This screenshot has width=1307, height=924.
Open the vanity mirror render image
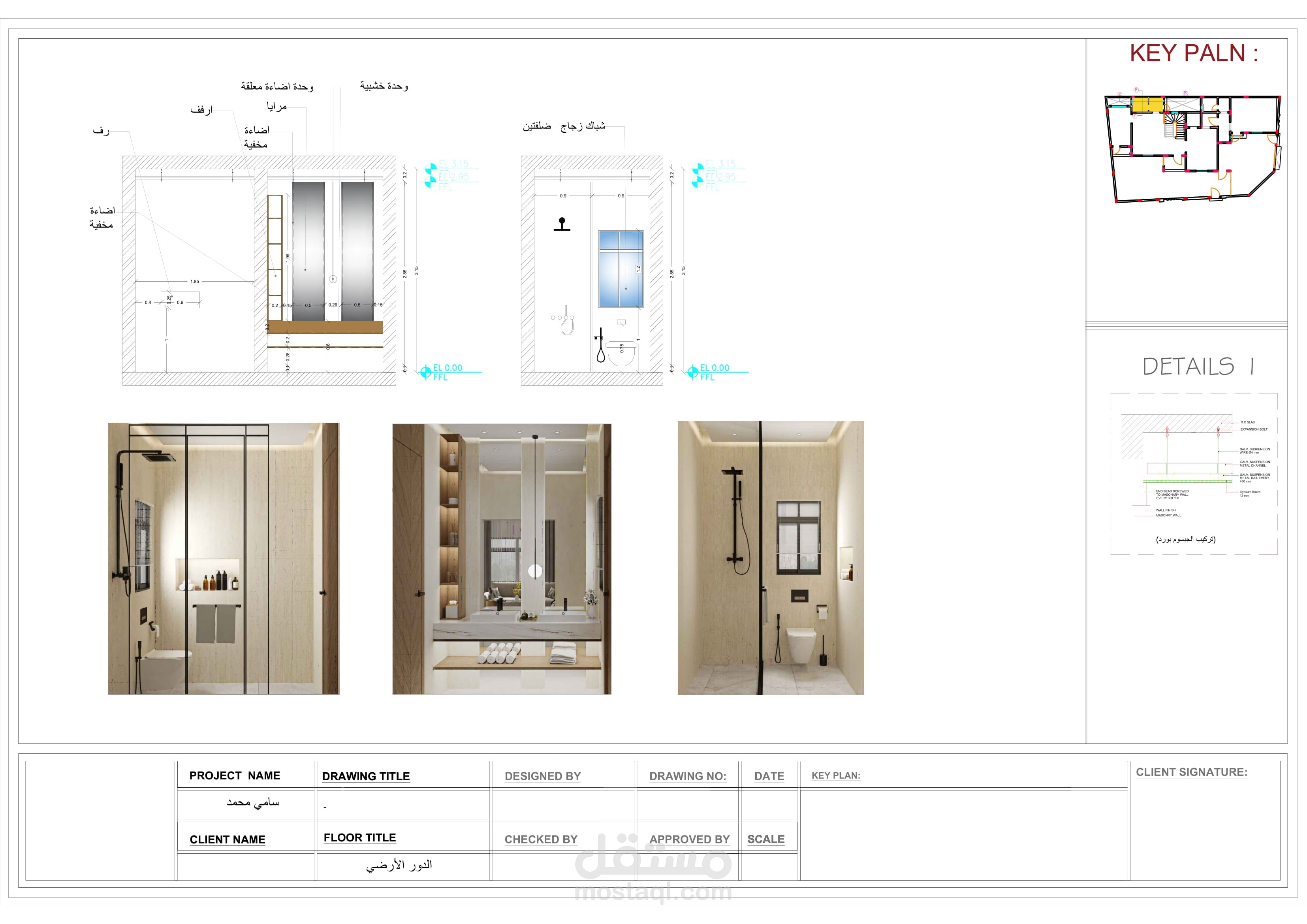pos(502,559)
